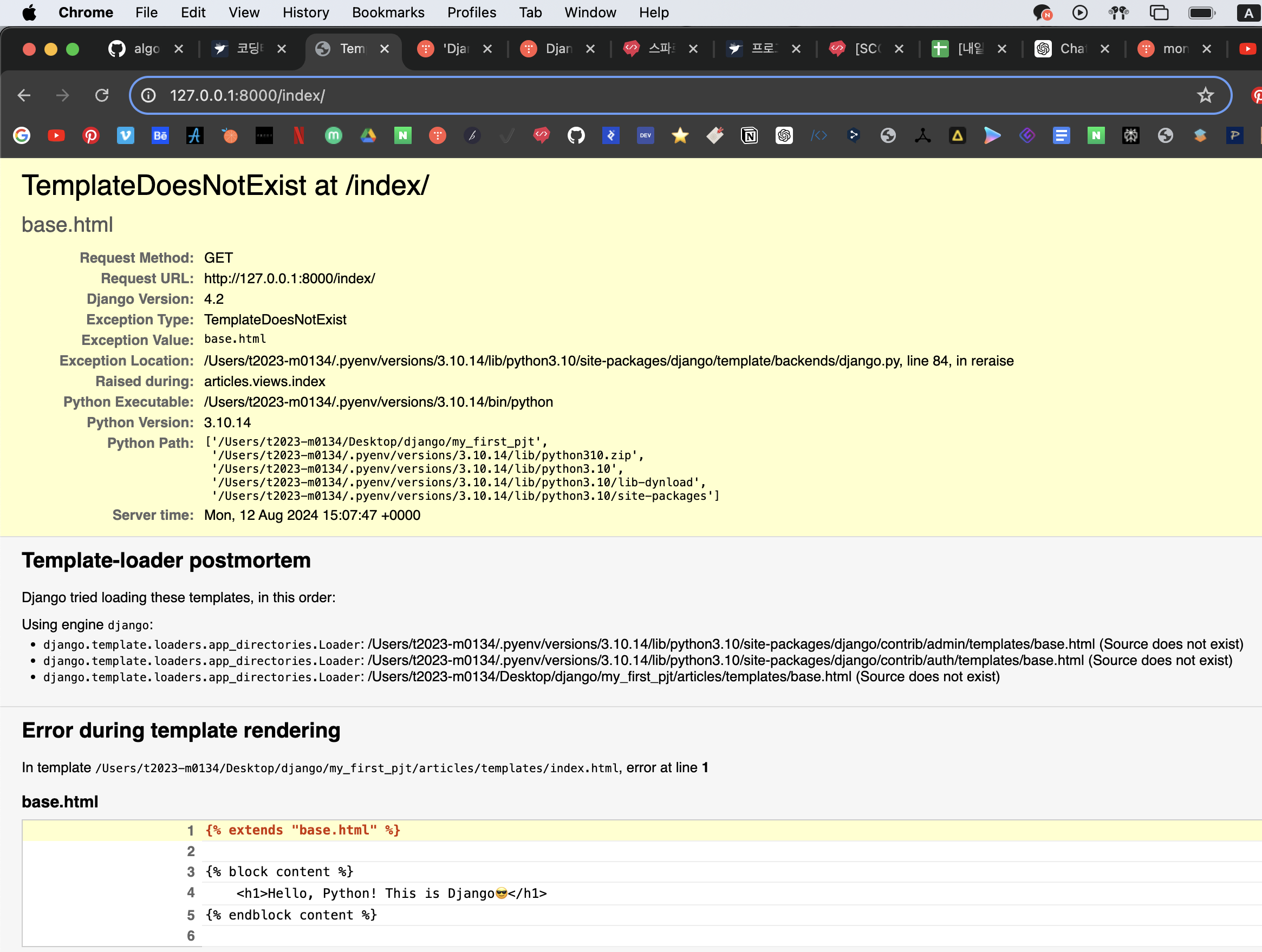Viewport: 1262px width, 952px height.
Task: Click the Notion bookmark icon
Action: click(749, 135)
